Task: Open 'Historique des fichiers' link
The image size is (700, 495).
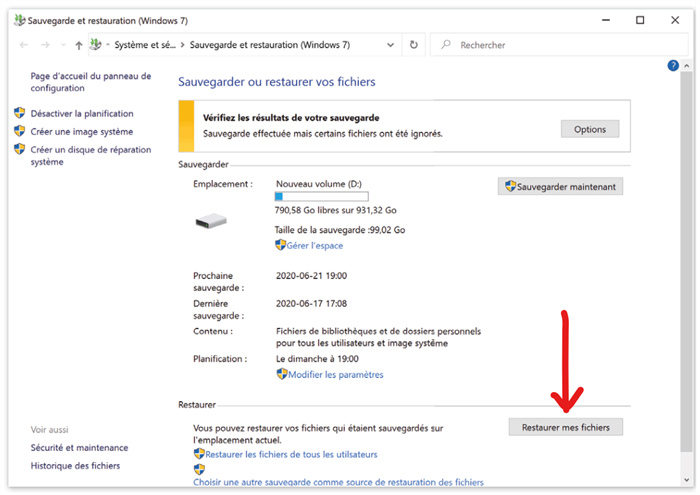Action: point(75,466)
